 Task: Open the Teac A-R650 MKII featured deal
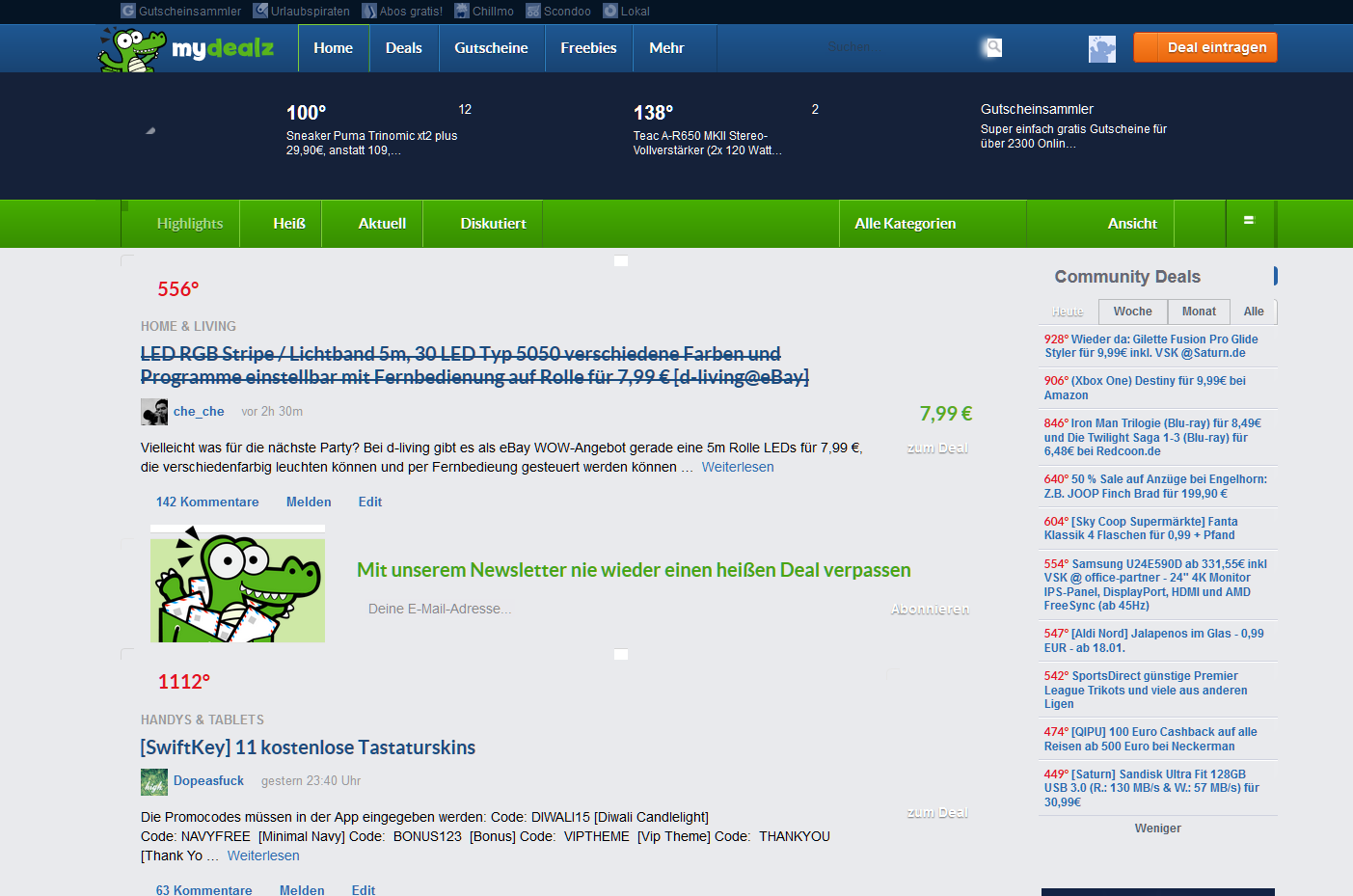click(x=707, y=142)
